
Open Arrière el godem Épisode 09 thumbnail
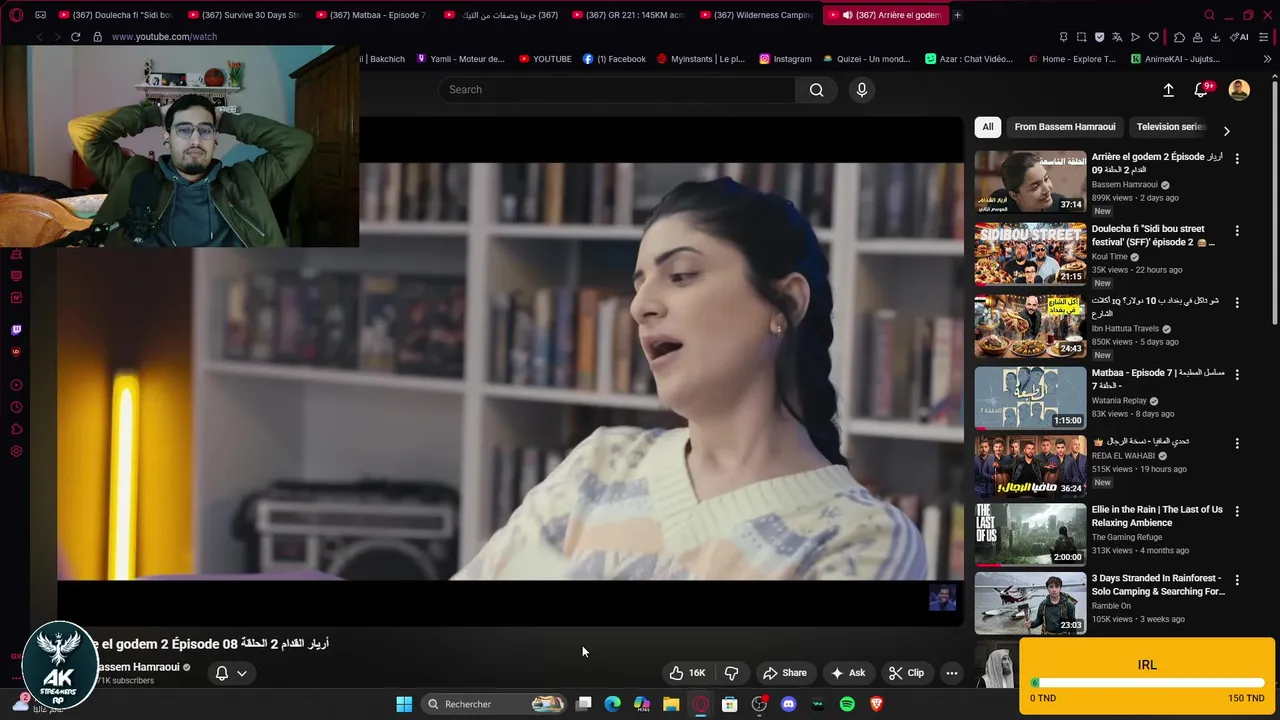pyautogui.click(x=1030, y=182)
